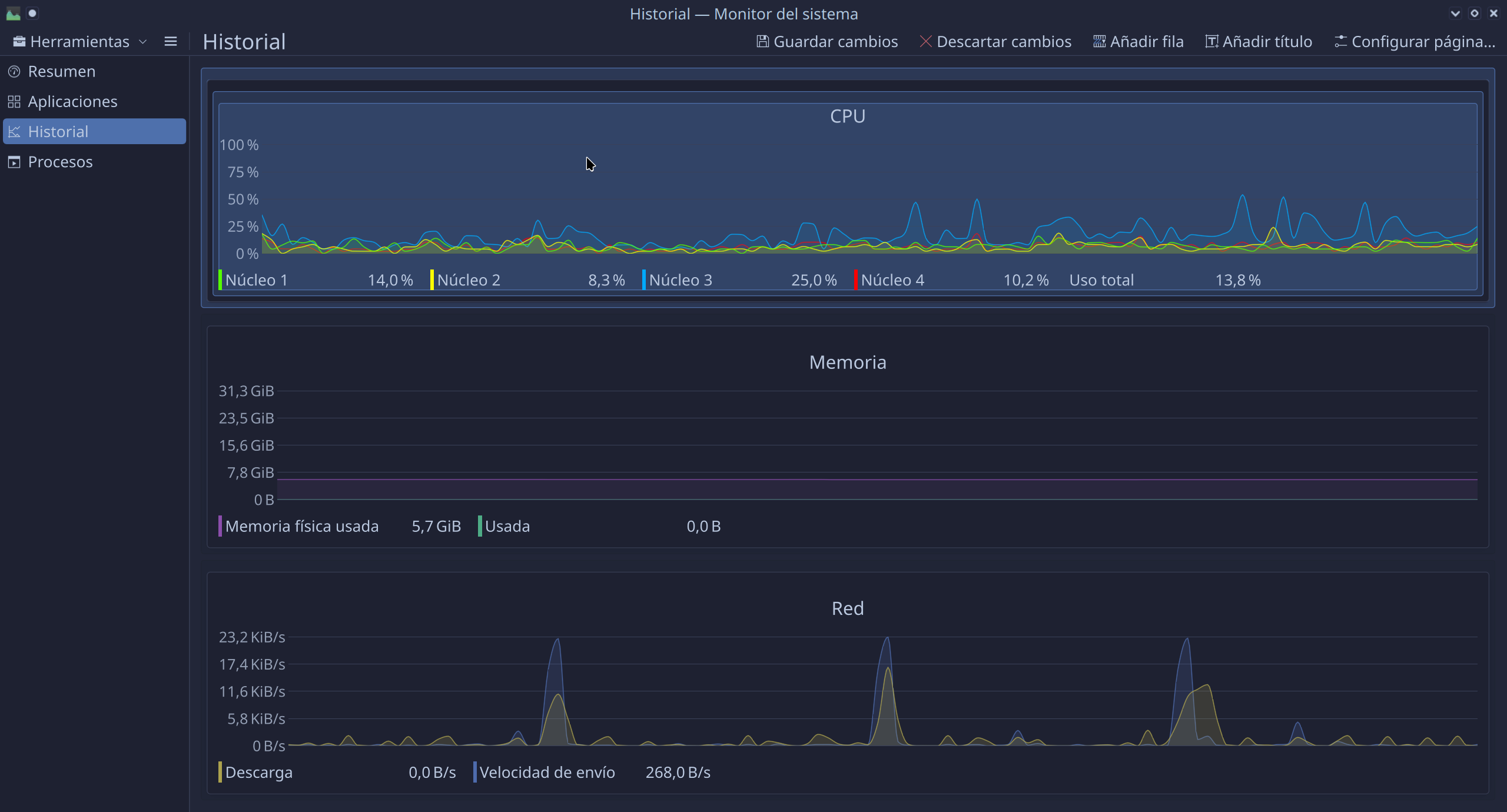This screenshot has height=812, width=1507.
Task: Toggle the pin dot in title bar
Action: point(32,14)
